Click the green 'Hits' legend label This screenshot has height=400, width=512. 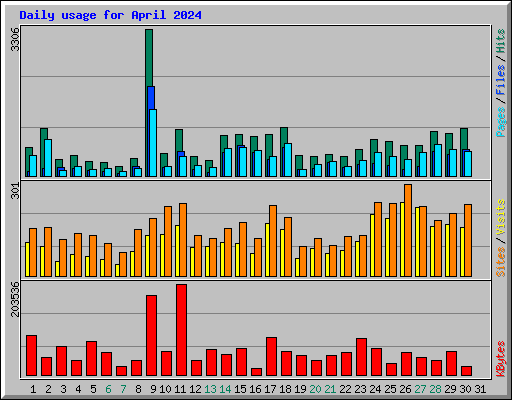pos(501,41)
